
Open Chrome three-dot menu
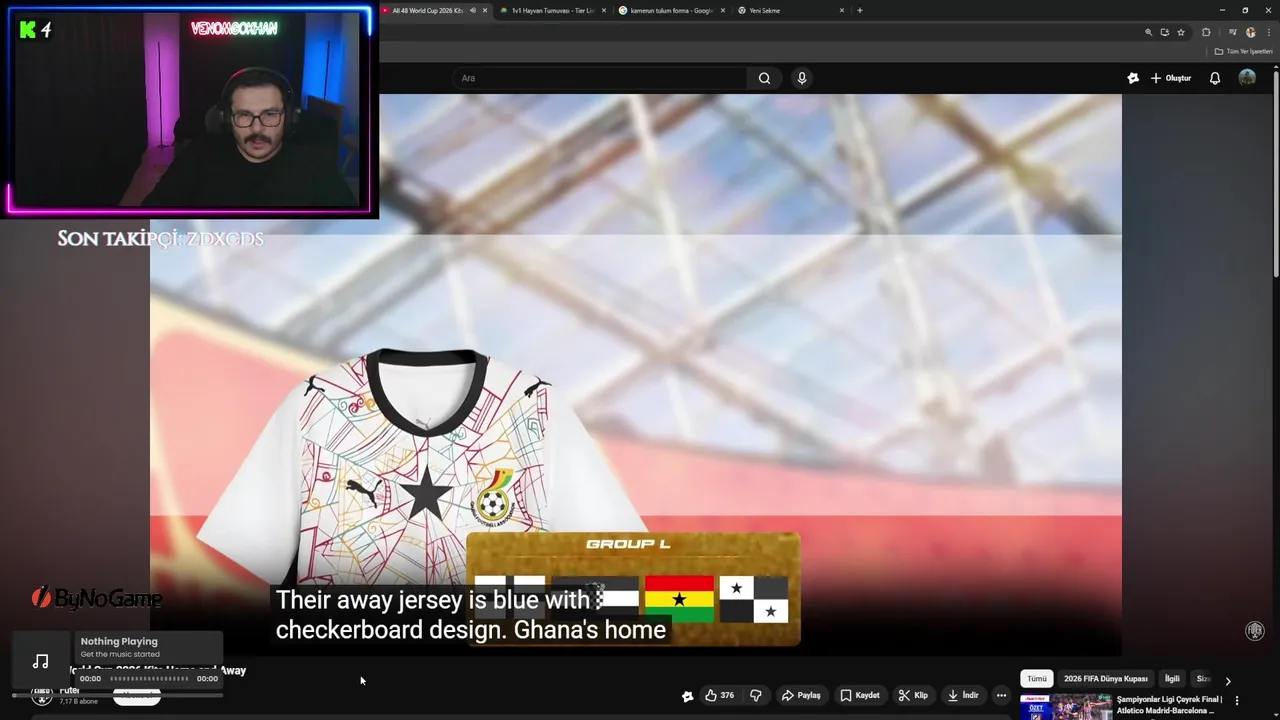tap(1267, 32)
